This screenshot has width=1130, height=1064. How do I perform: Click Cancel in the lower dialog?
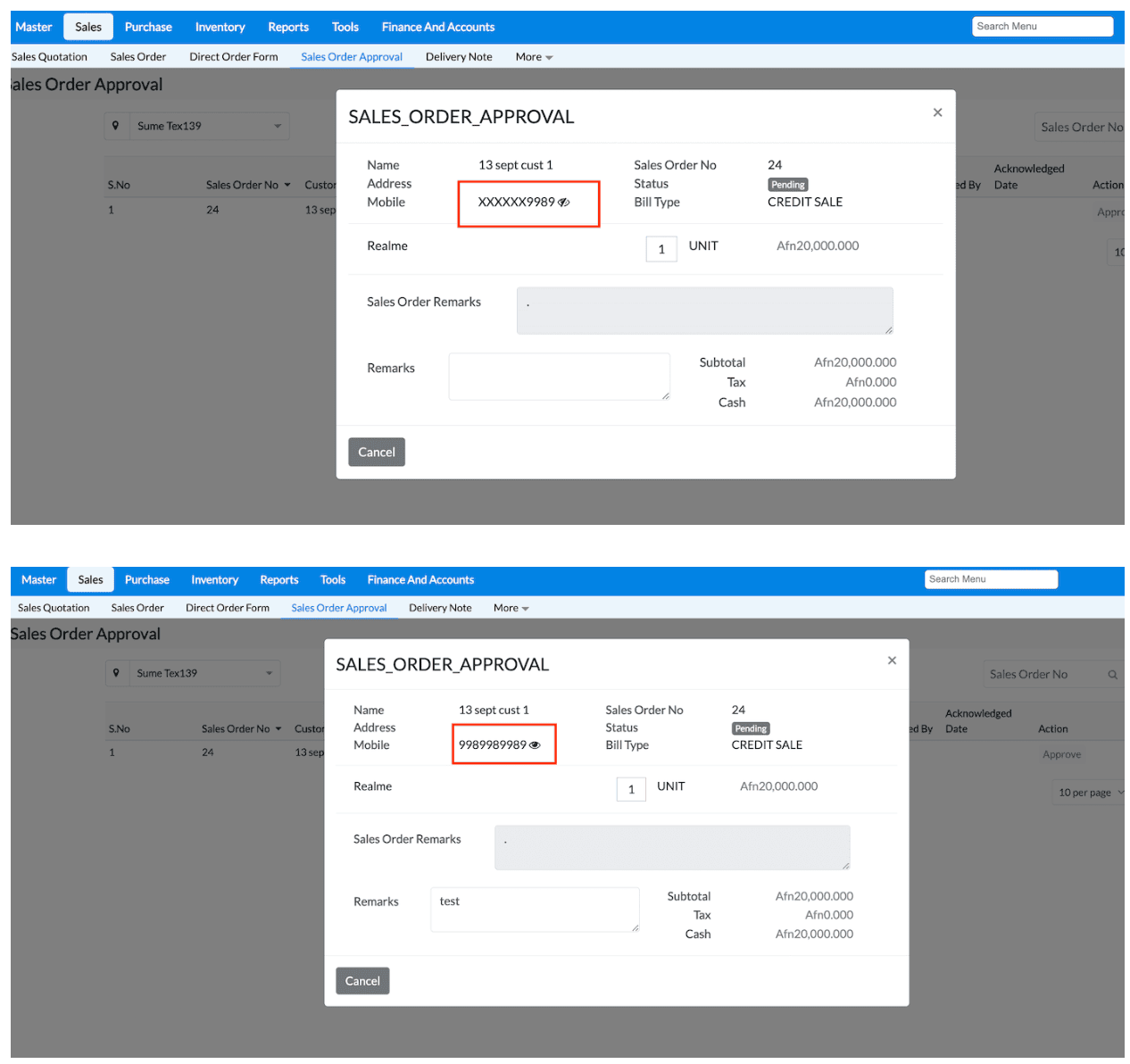(362, 981)
